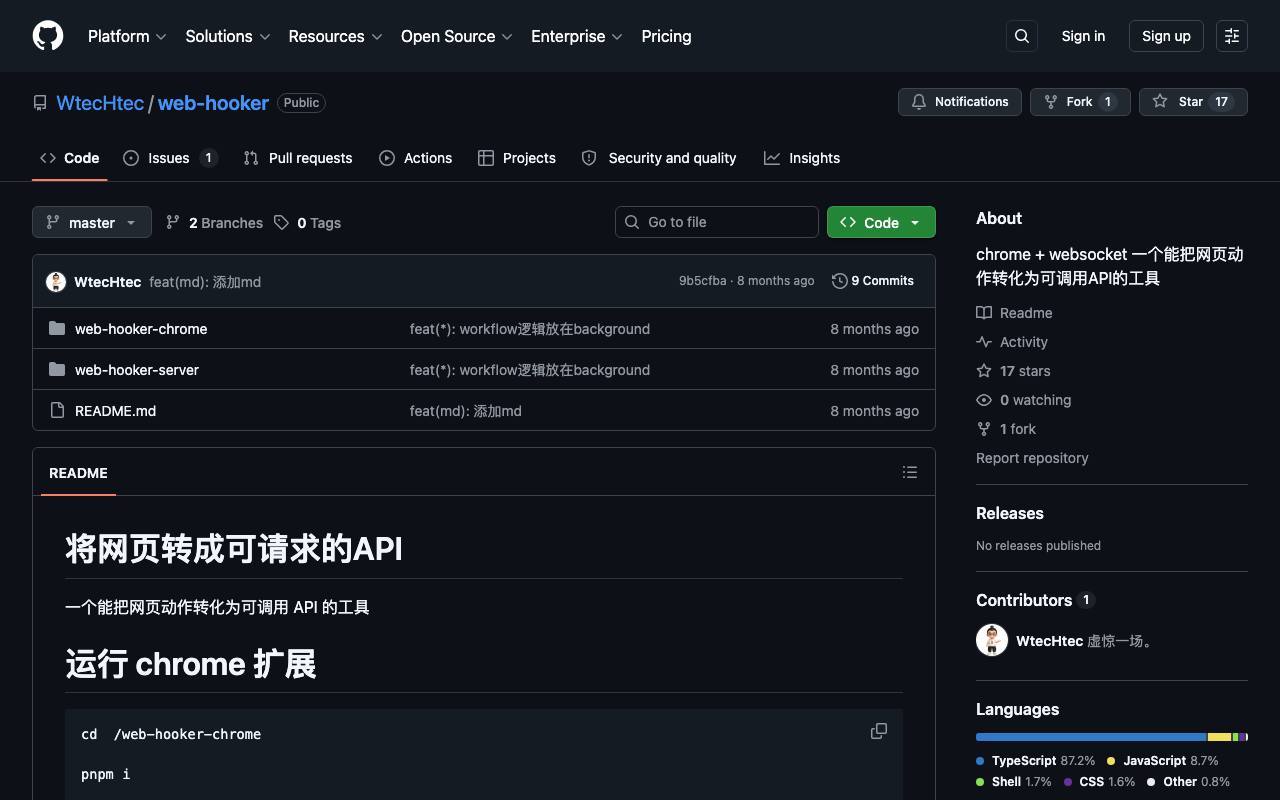View the 1 fork link
1280x800 pixels.
(1006, 429)
